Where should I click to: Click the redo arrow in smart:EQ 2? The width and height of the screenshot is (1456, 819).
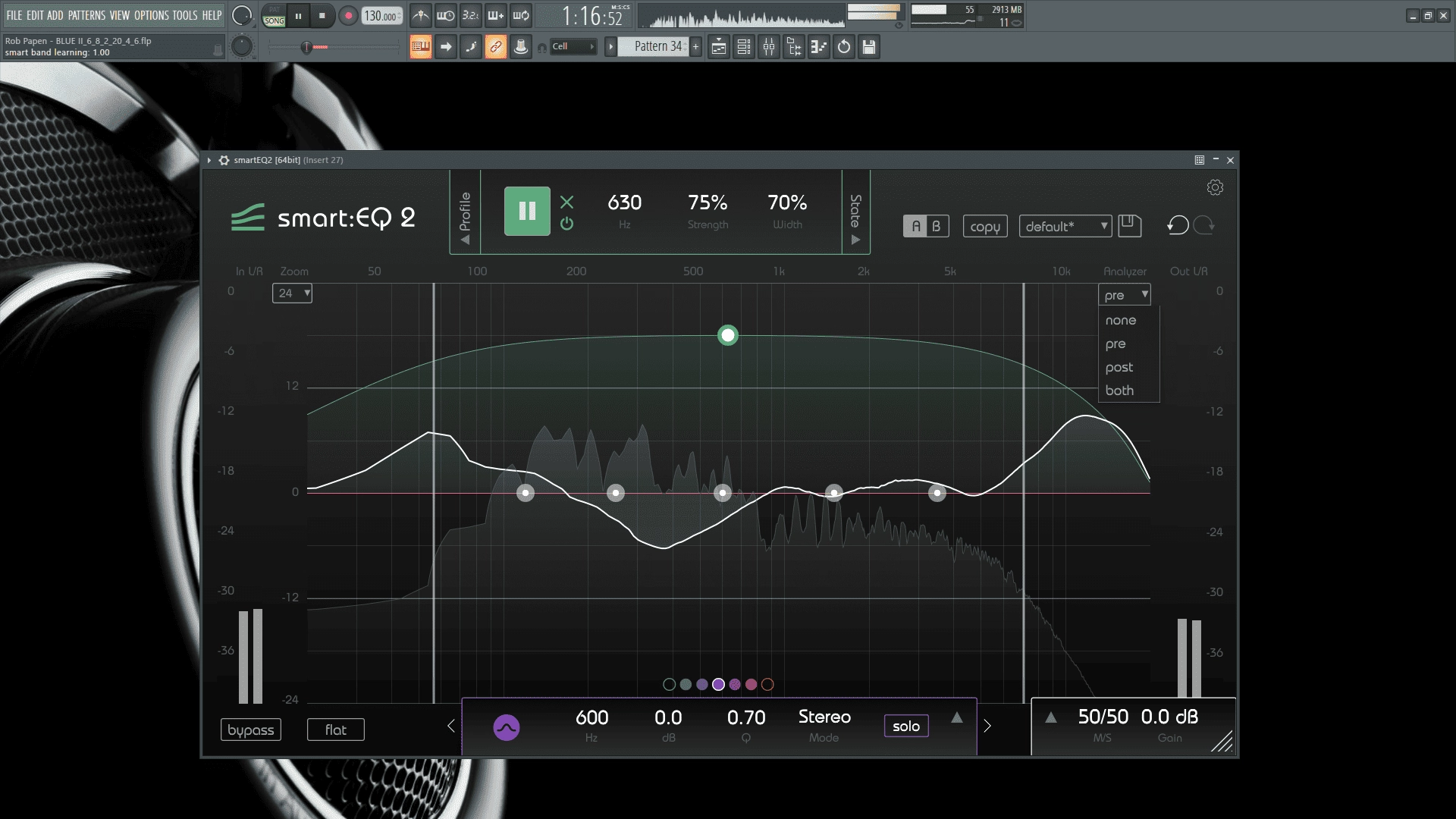point(1204,225)
